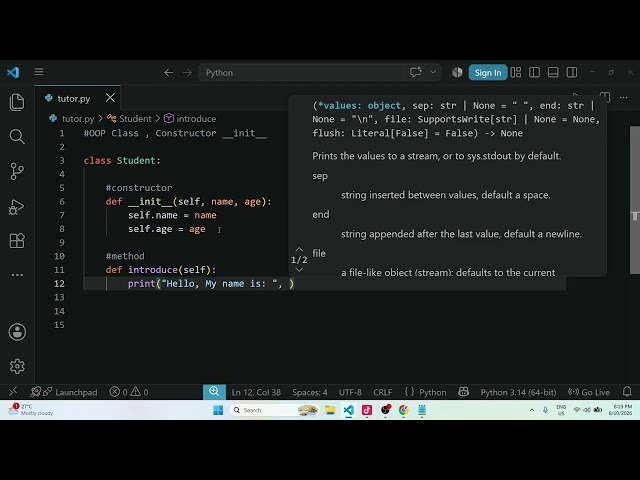Open File Explorer from the taskbar

click(x=330, y=410)
